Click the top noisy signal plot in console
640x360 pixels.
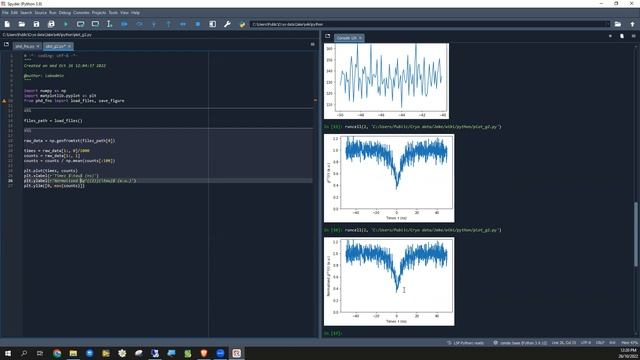[x=387, y=81]
